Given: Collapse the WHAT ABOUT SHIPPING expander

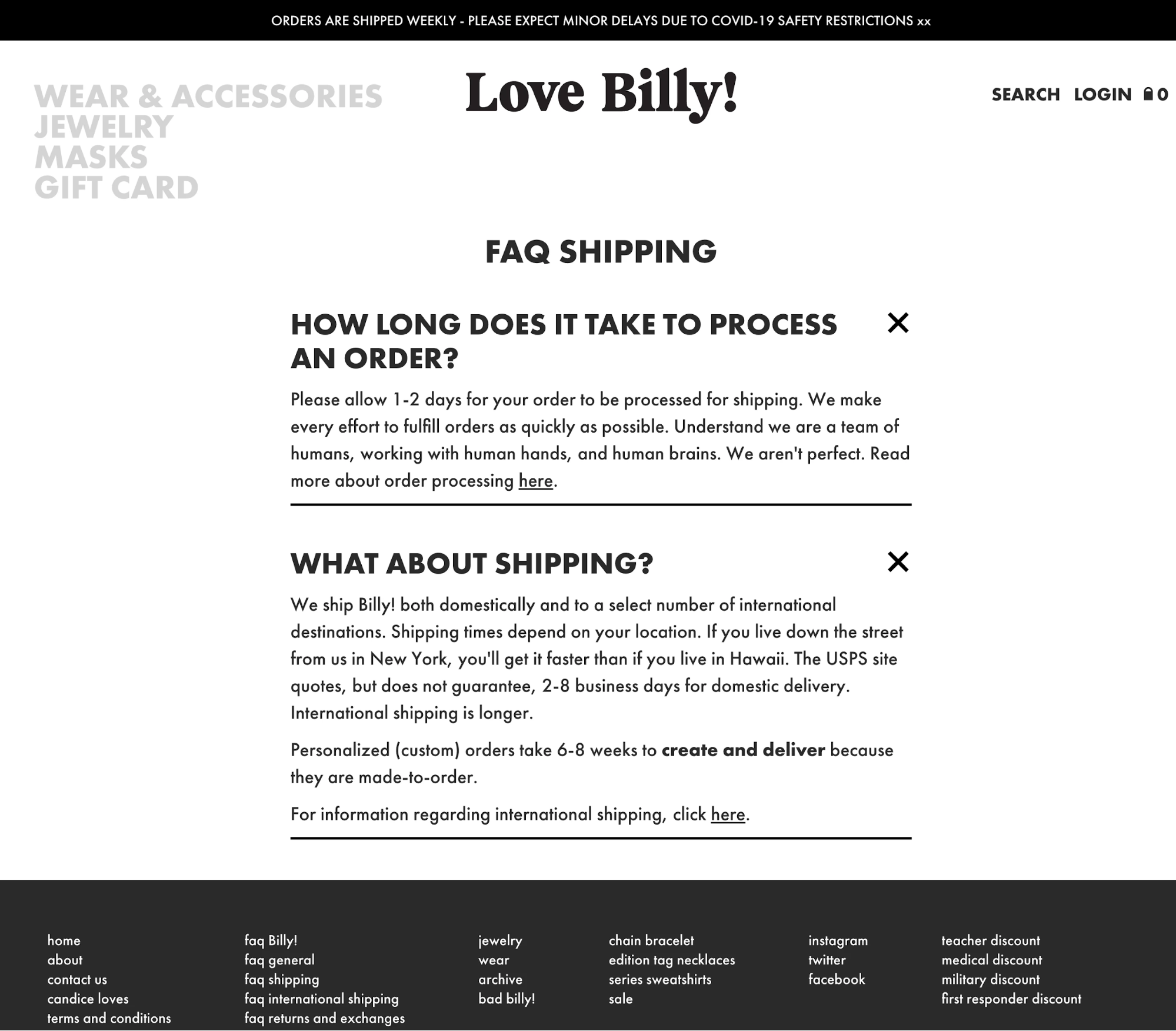Looking at the screenshot, I should click(x=898, y=561).
